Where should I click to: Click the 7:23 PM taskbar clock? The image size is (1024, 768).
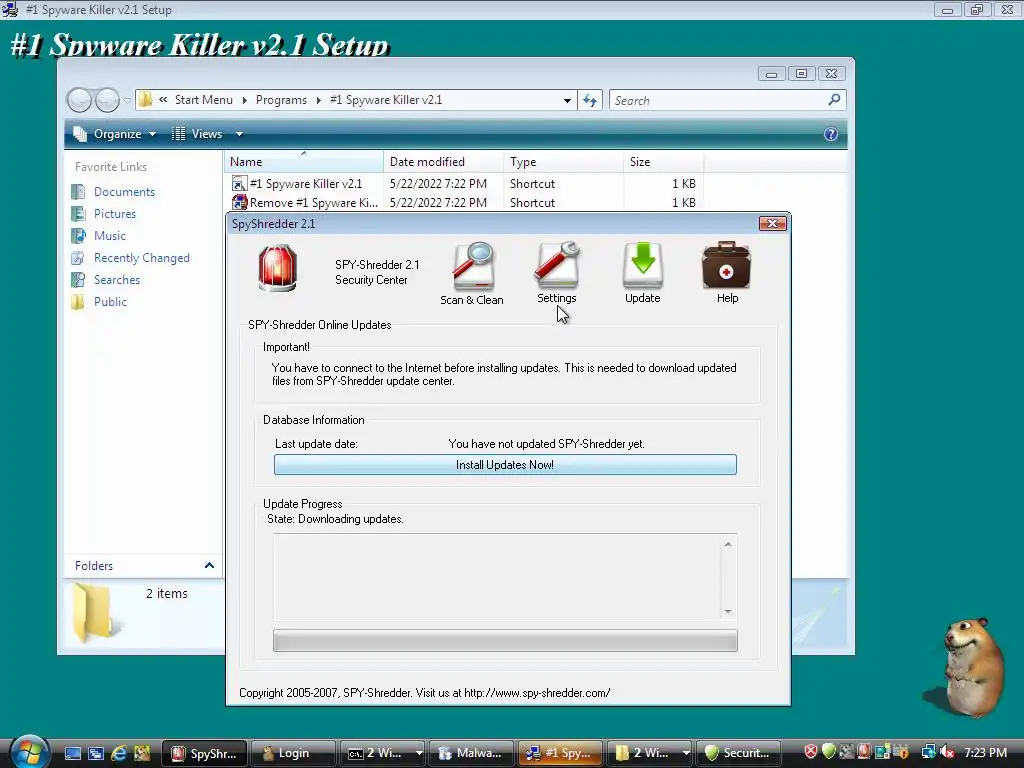tap(985, 752)
